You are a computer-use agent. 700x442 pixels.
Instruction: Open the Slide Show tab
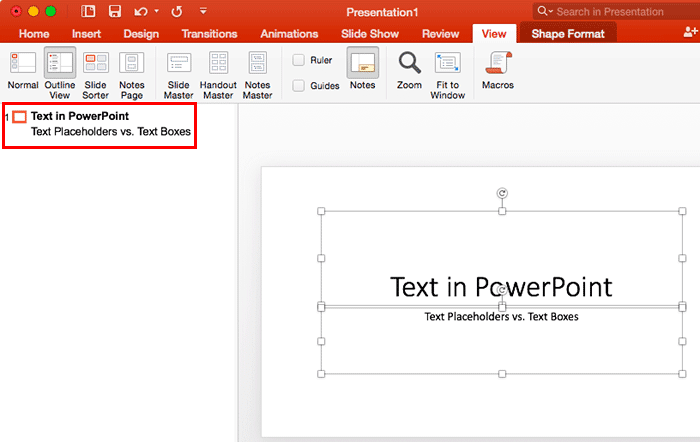(x=370, y=34)
